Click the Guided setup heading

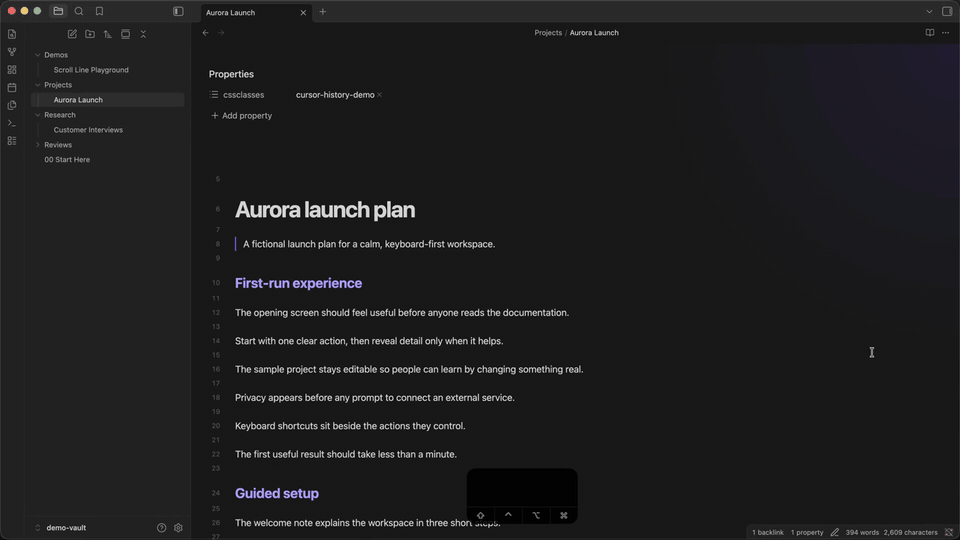click(x=277, y=493)
